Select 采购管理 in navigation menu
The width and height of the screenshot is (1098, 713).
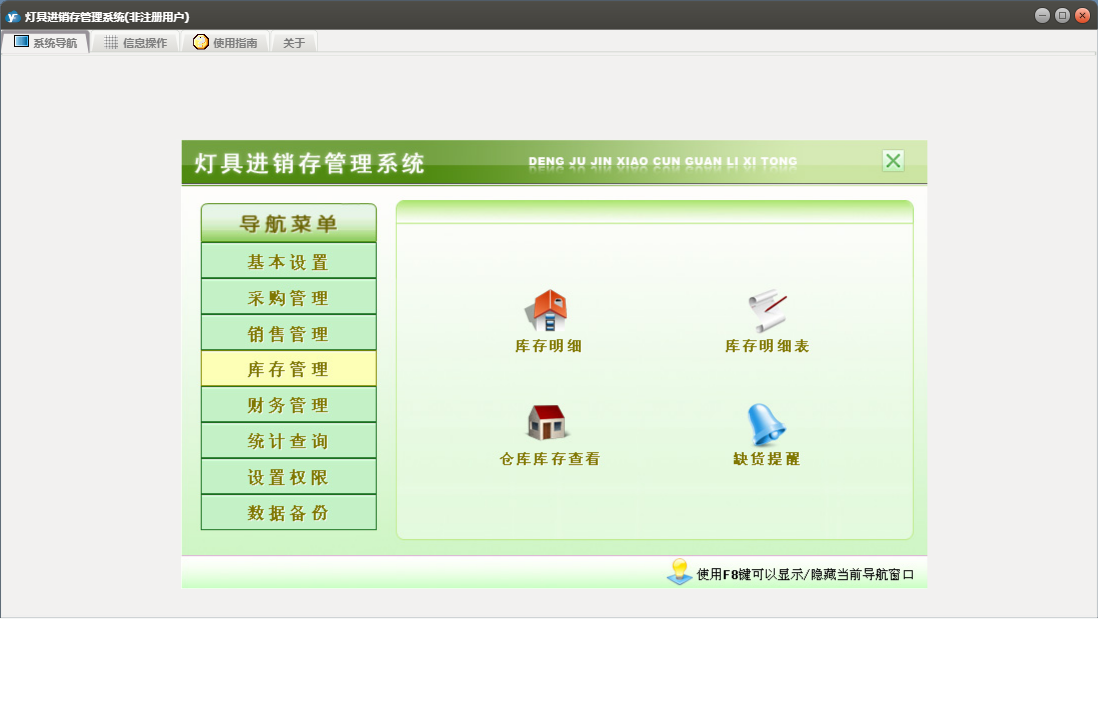pyautogui.click(x=289, y=298)
